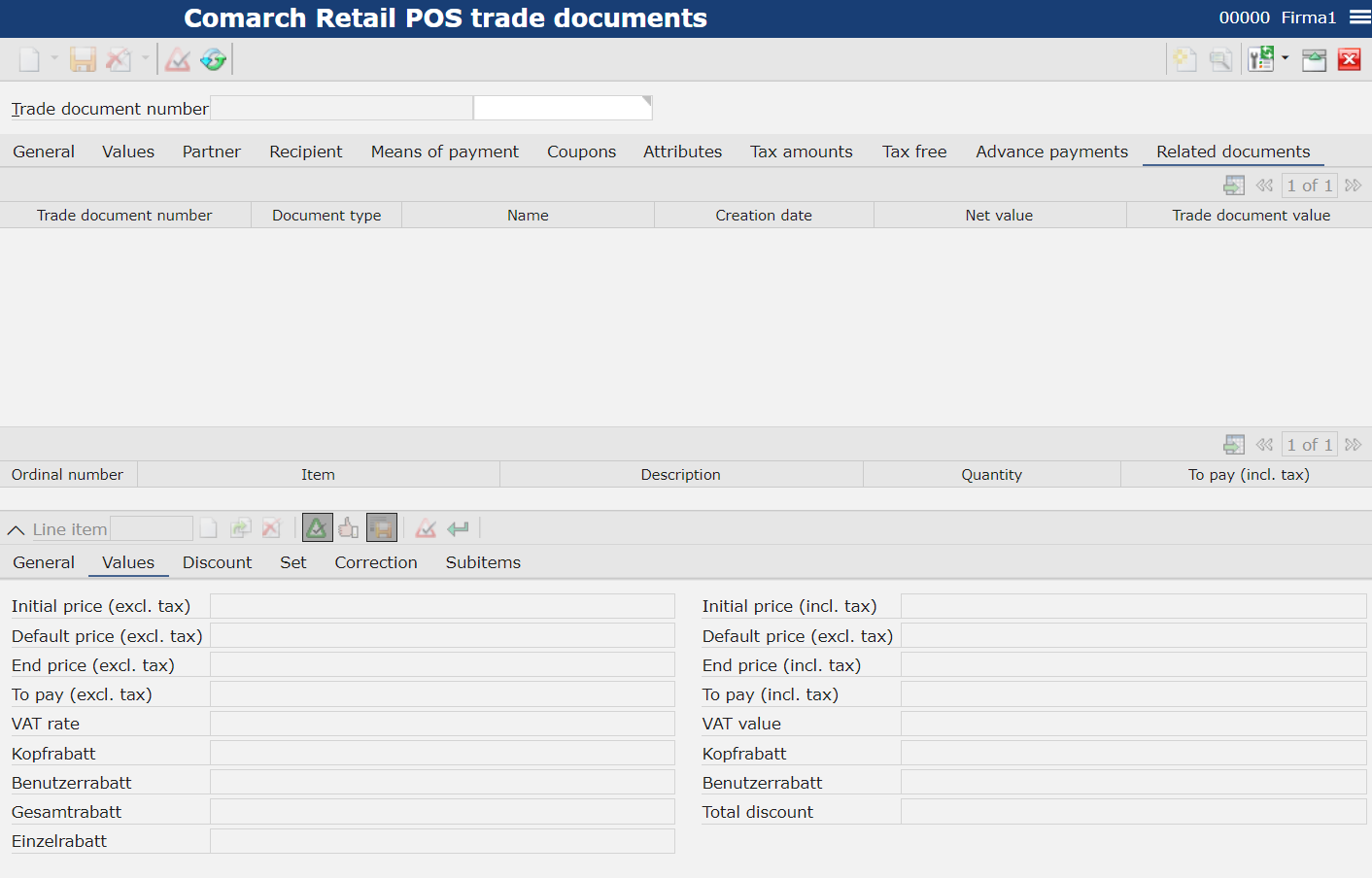Select the Line item Values tab
The width and height of the screenshot is (1372, 878).
128,562
